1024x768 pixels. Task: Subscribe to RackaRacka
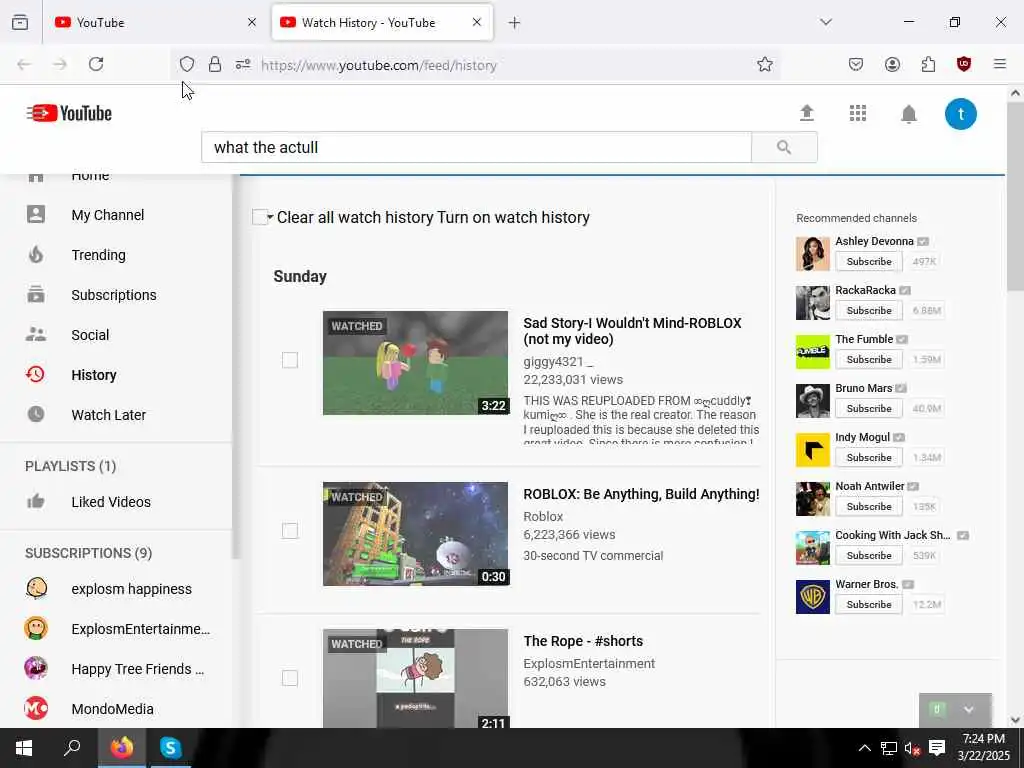[869, 310]
